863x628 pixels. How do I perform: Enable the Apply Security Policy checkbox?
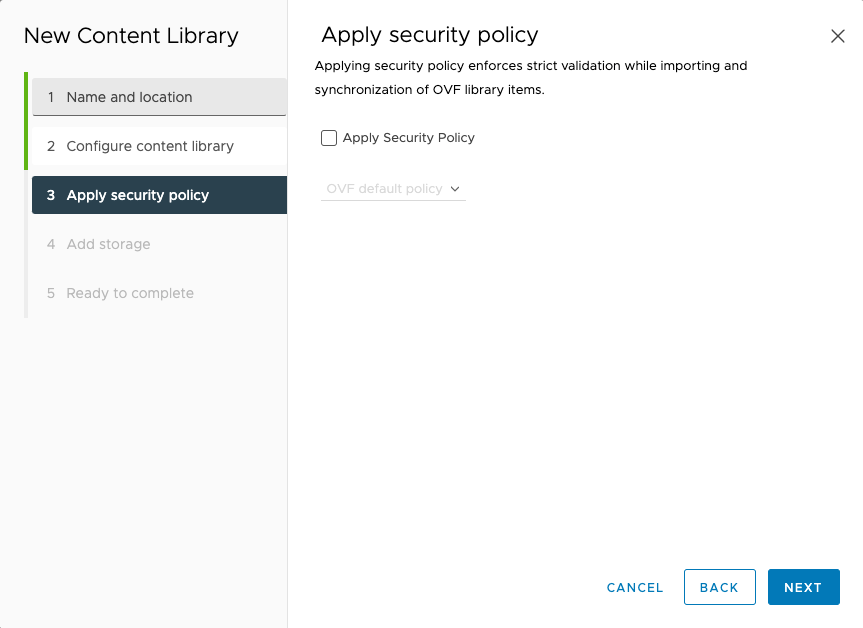point(329,138)
